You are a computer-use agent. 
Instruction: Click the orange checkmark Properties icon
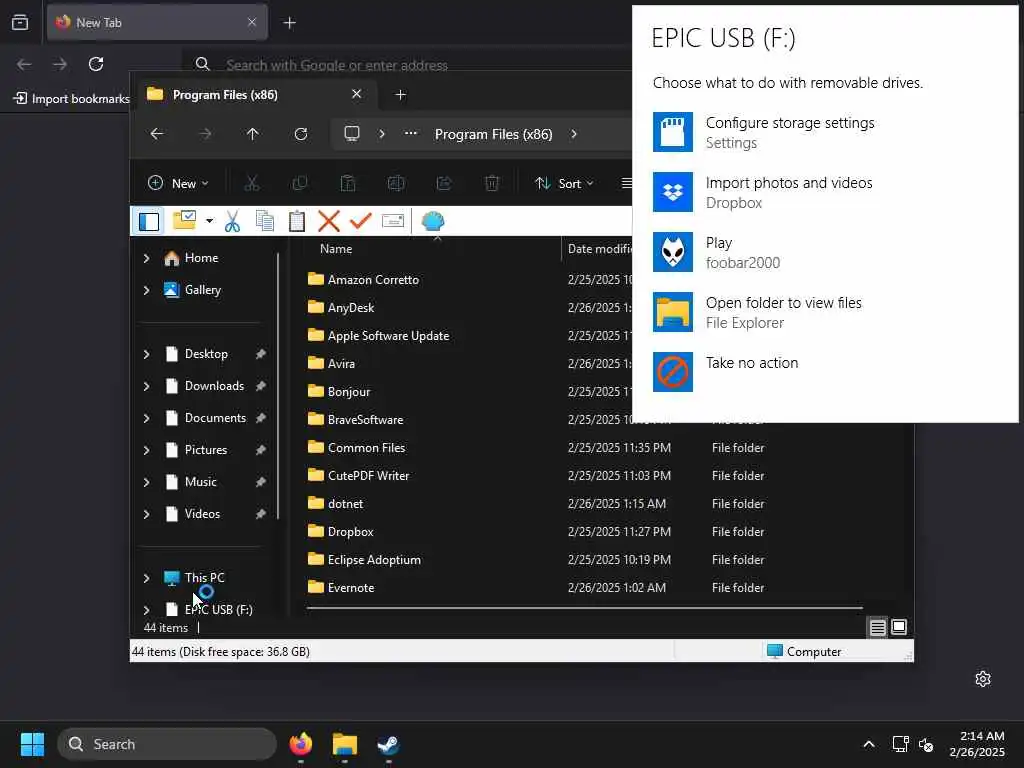click(x=360, y=221)
